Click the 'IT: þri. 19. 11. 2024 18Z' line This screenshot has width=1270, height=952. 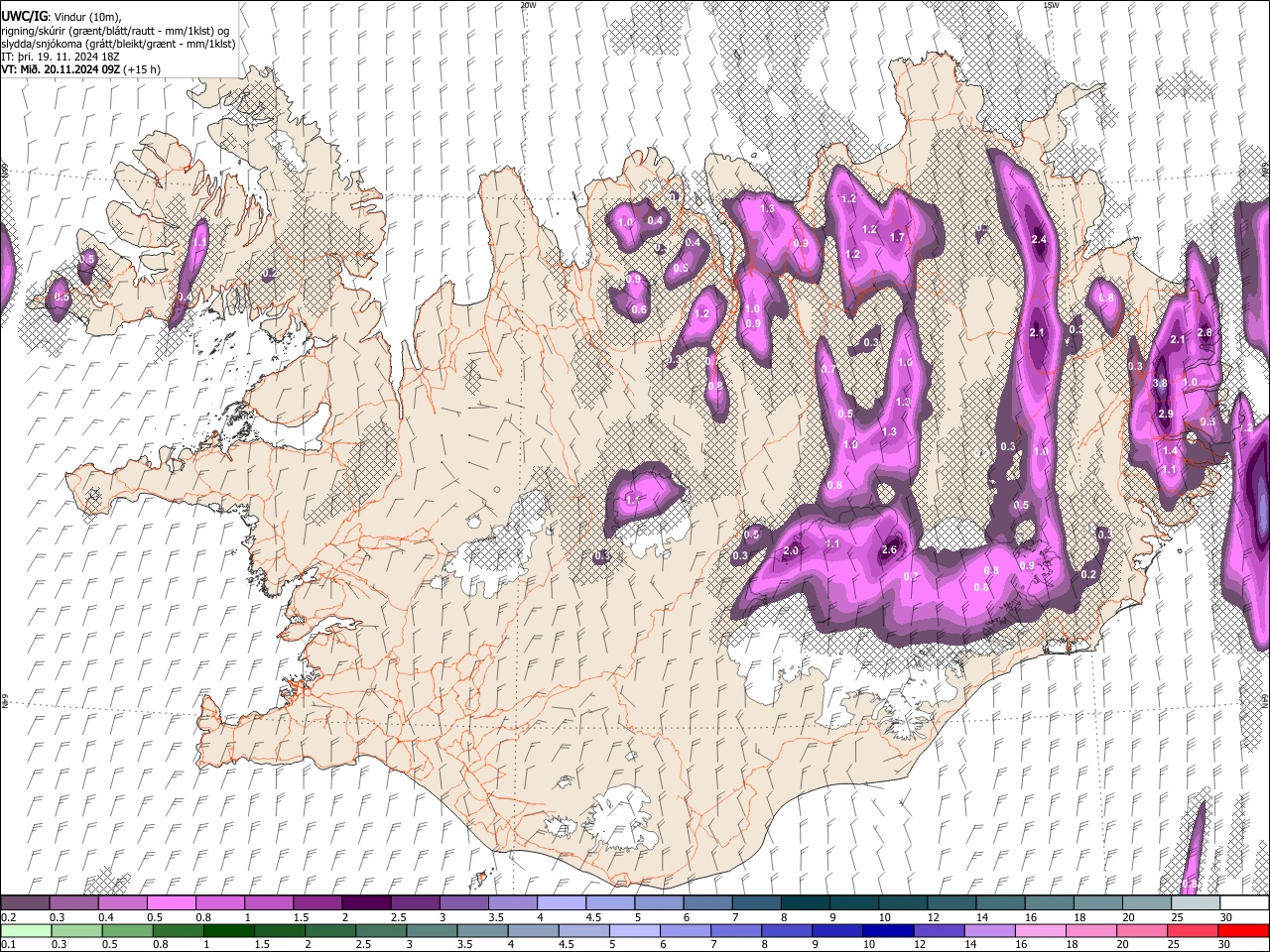(61, 57)
